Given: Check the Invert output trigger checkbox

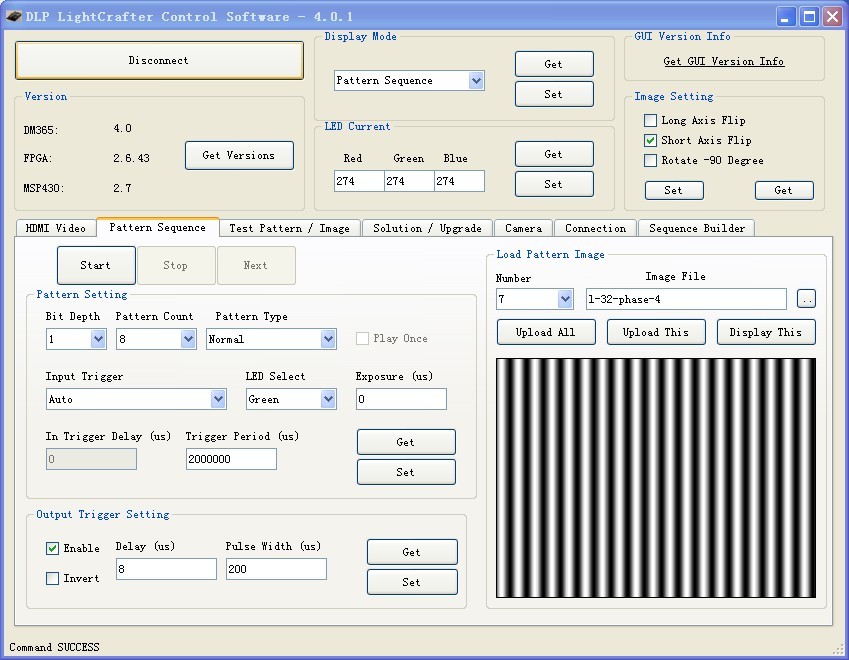Looking at the screenshot, I should pos(53,579).
